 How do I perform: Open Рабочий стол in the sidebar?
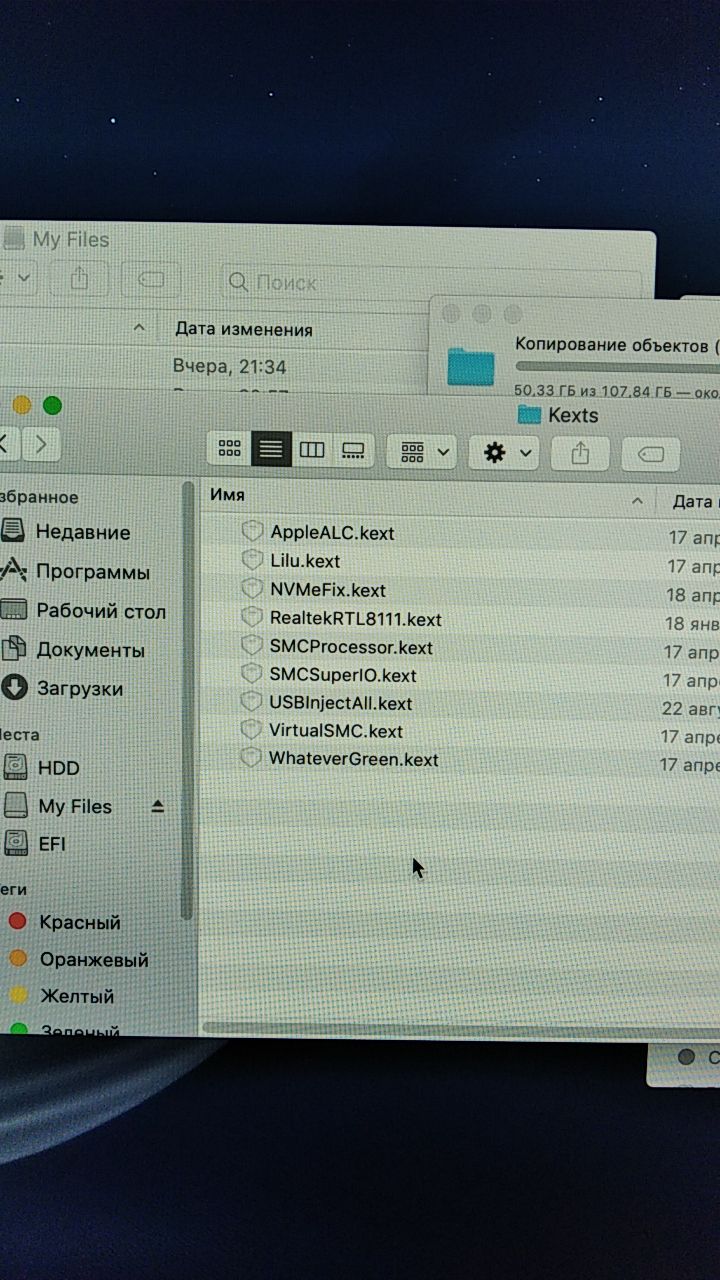[84, 610]
